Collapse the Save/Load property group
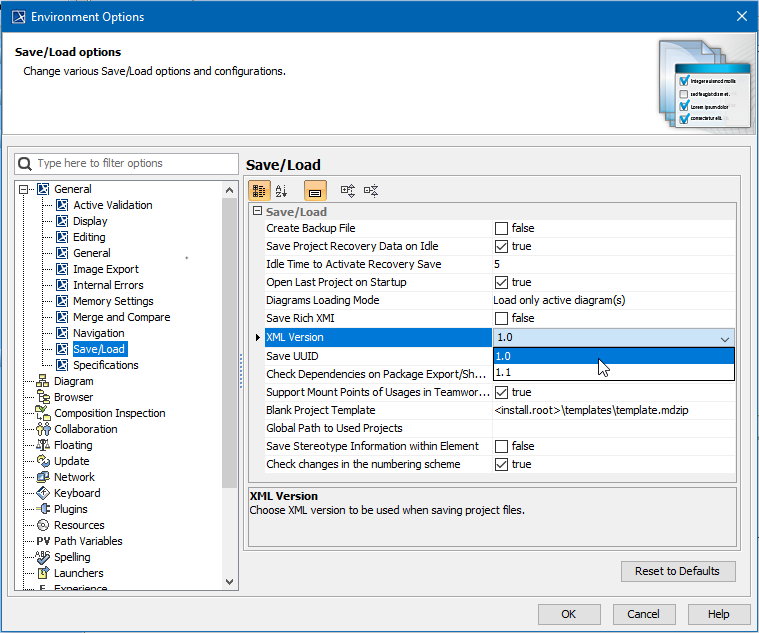Viewport: 759px width, 633px height. [x=257, y=212]
